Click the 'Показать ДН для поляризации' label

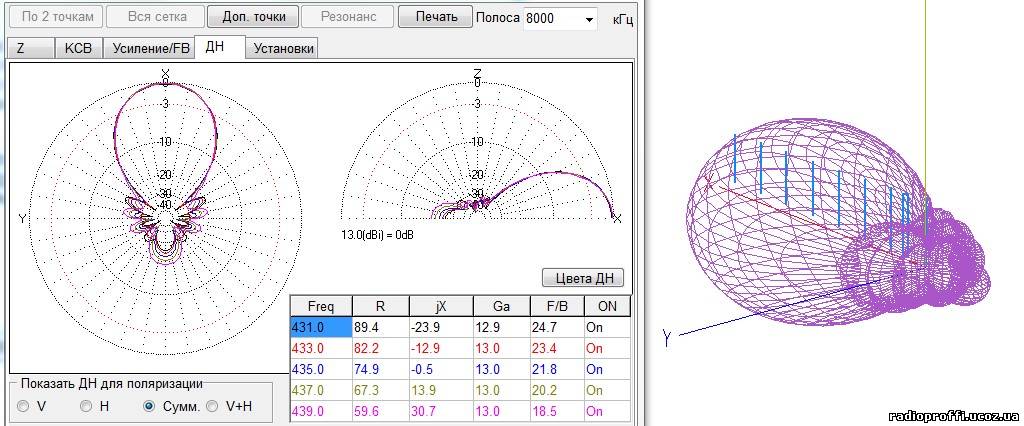pos(112,384)
